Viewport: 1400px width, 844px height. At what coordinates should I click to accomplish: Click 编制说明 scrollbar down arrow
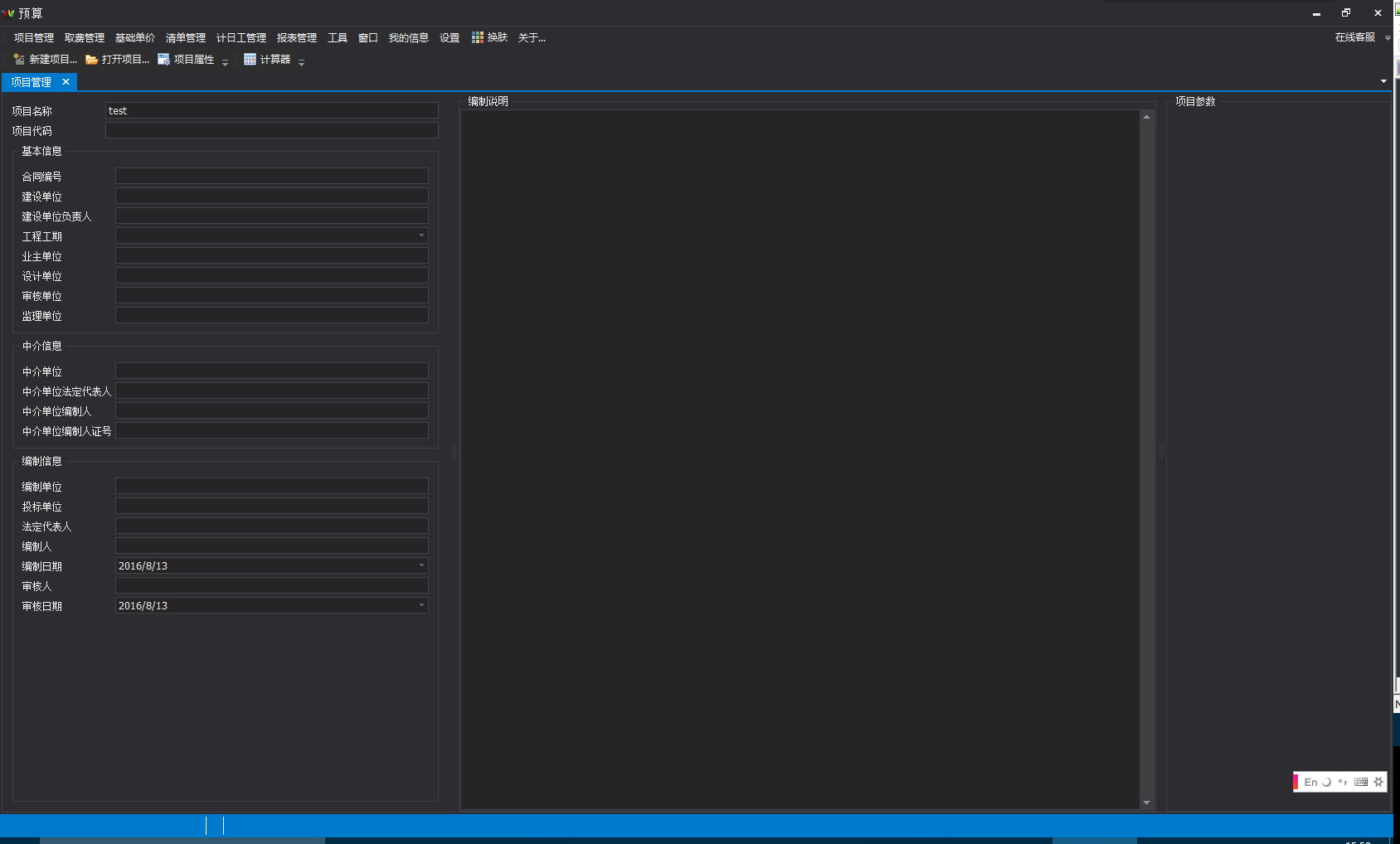1146,803
